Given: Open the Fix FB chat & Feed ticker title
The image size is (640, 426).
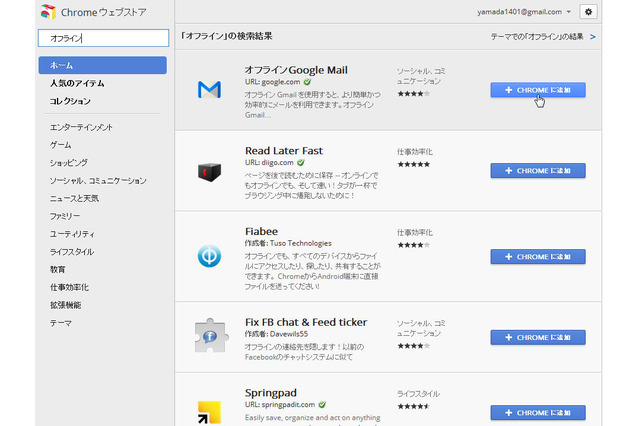Looking at the screenshot, I should [x=306, y=322].
